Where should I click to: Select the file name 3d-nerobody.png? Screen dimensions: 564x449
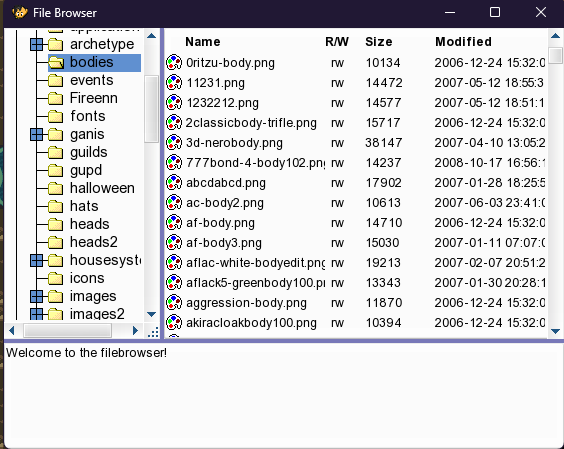coord(234,143)
